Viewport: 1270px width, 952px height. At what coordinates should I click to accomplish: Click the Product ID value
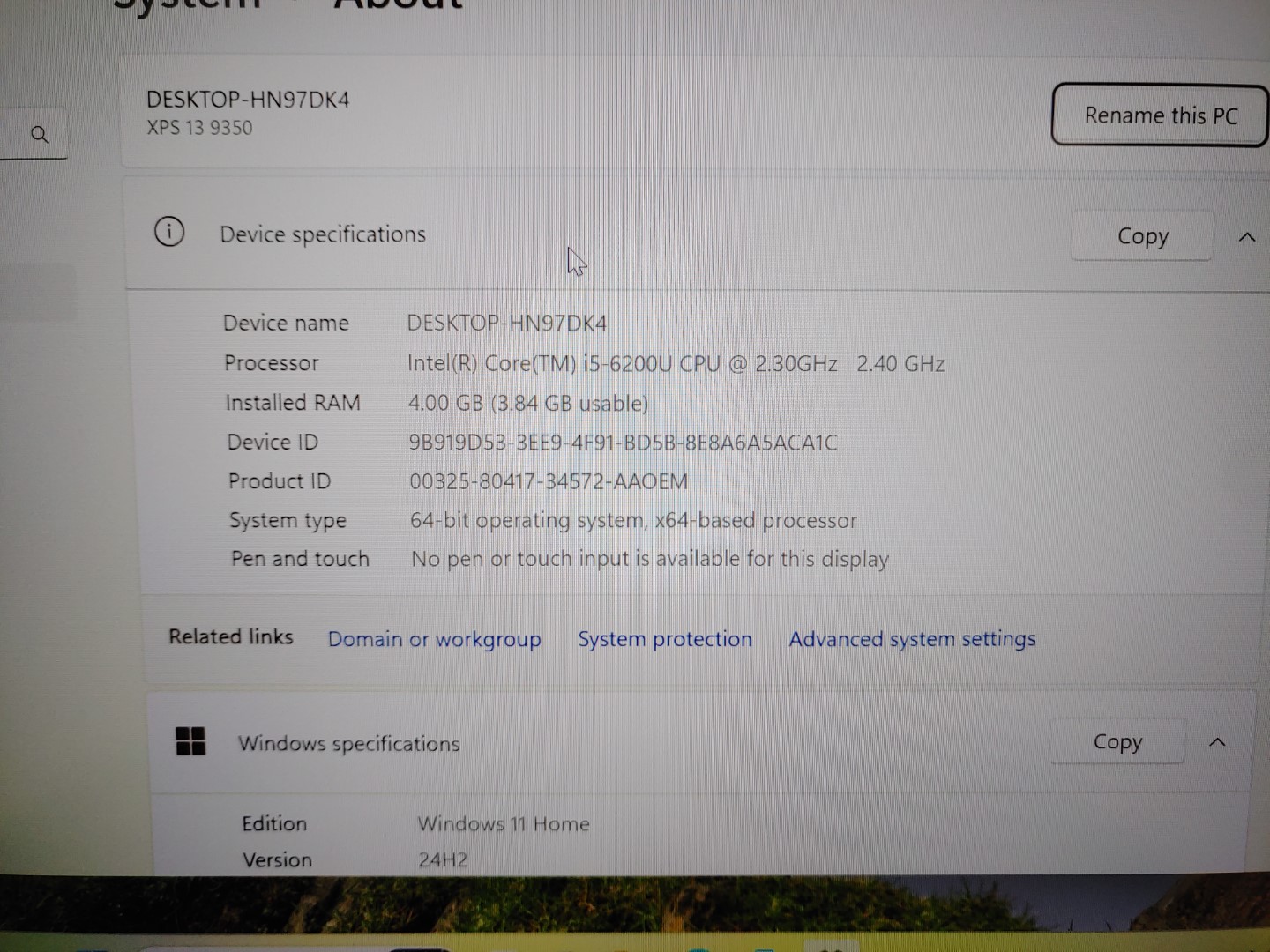coord(549,481)
